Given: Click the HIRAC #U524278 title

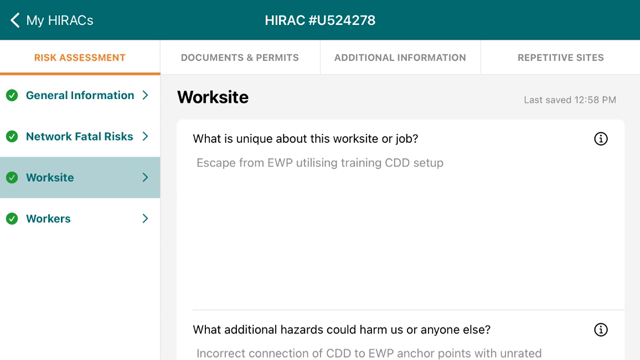Looking at the screenshot, I should pos(320,20).
